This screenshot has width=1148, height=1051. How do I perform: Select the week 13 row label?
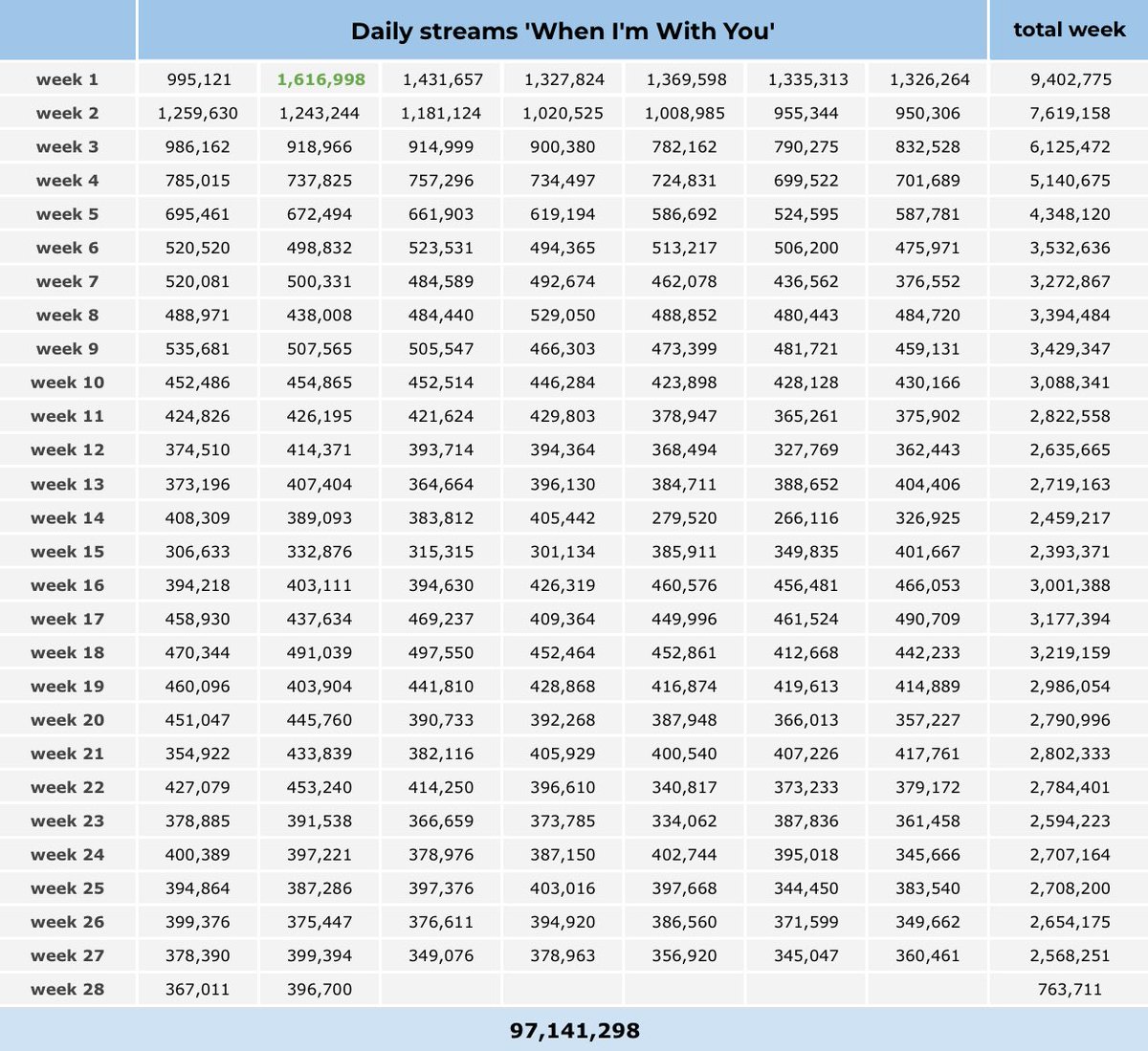(x=67, y=484)
